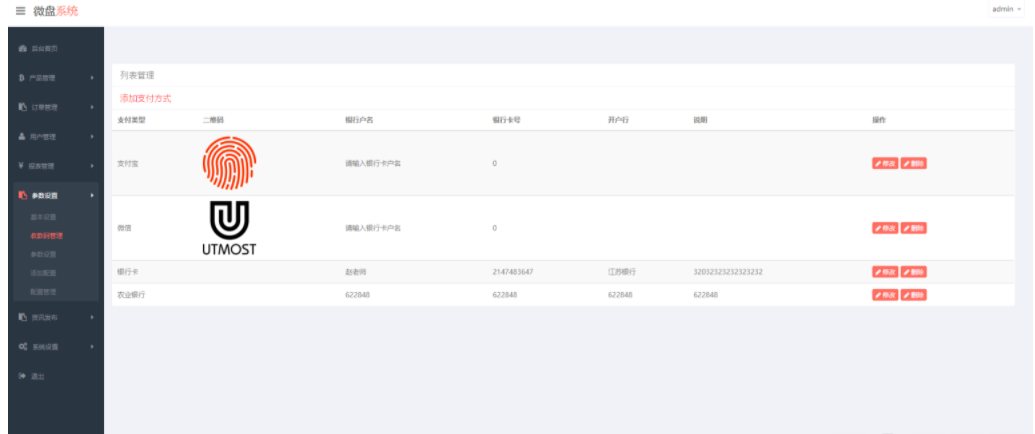Open the 参数设置 submenu item under 收款码管理
Screen dimensions: 1035x434
pyautogui.click(x=44, y=254)
